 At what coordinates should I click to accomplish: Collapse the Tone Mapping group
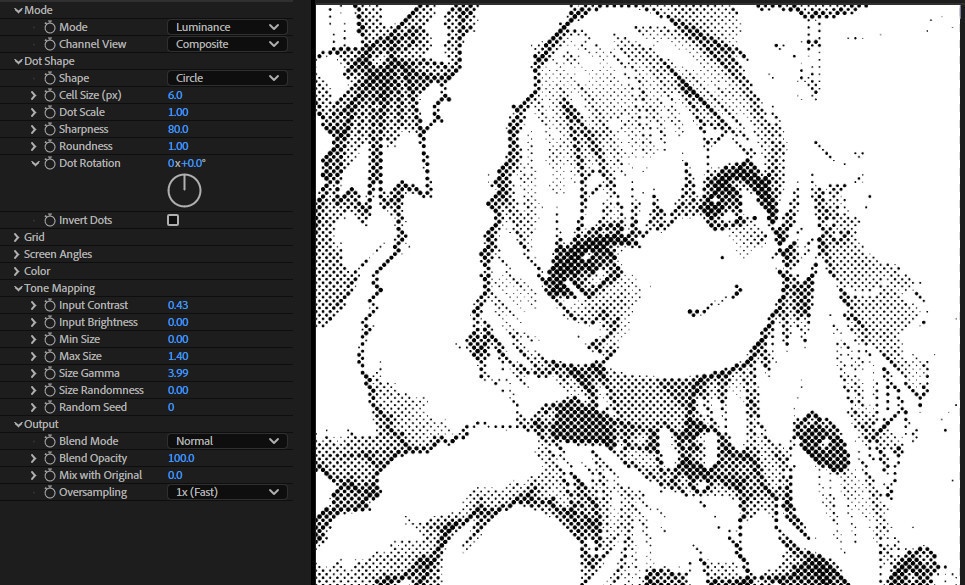point(18,289)
